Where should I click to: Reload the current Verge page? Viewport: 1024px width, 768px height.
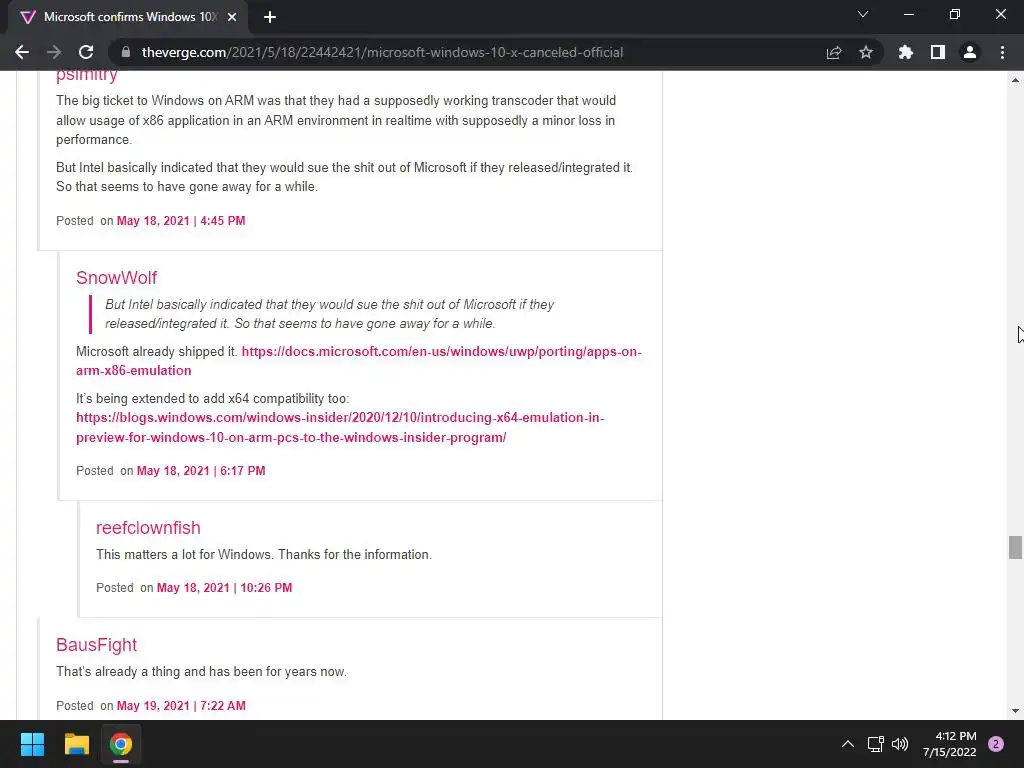pos(86,52)
